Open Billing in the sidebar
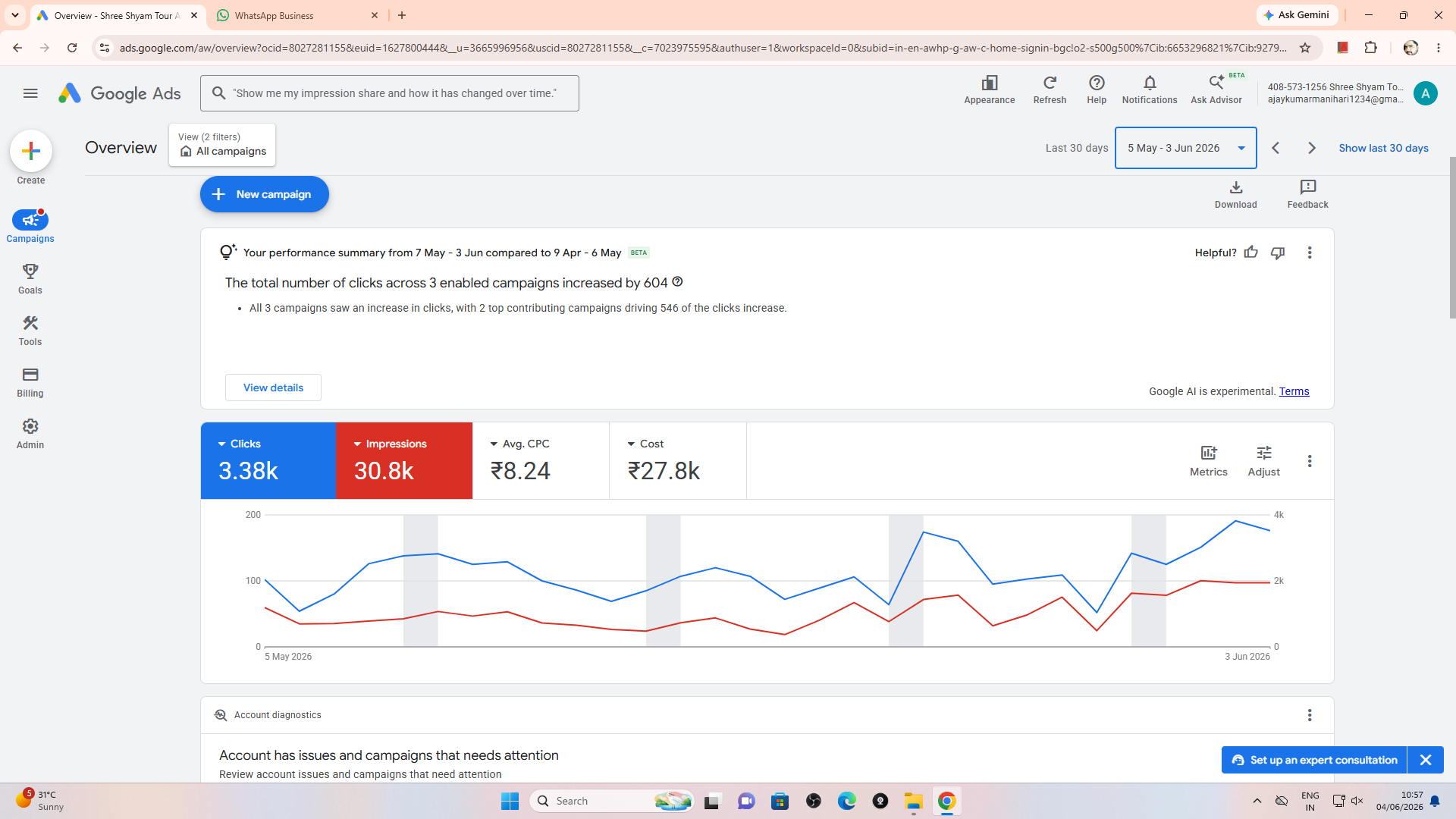 [x=30, y=381]
